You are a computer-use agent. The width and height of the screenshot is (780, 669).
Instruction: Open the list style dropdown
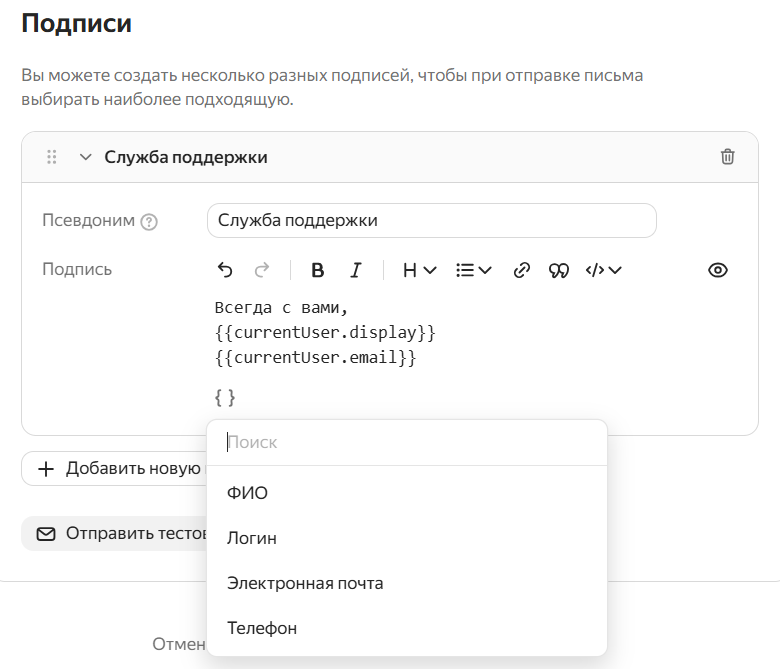(x=474, y=270)
